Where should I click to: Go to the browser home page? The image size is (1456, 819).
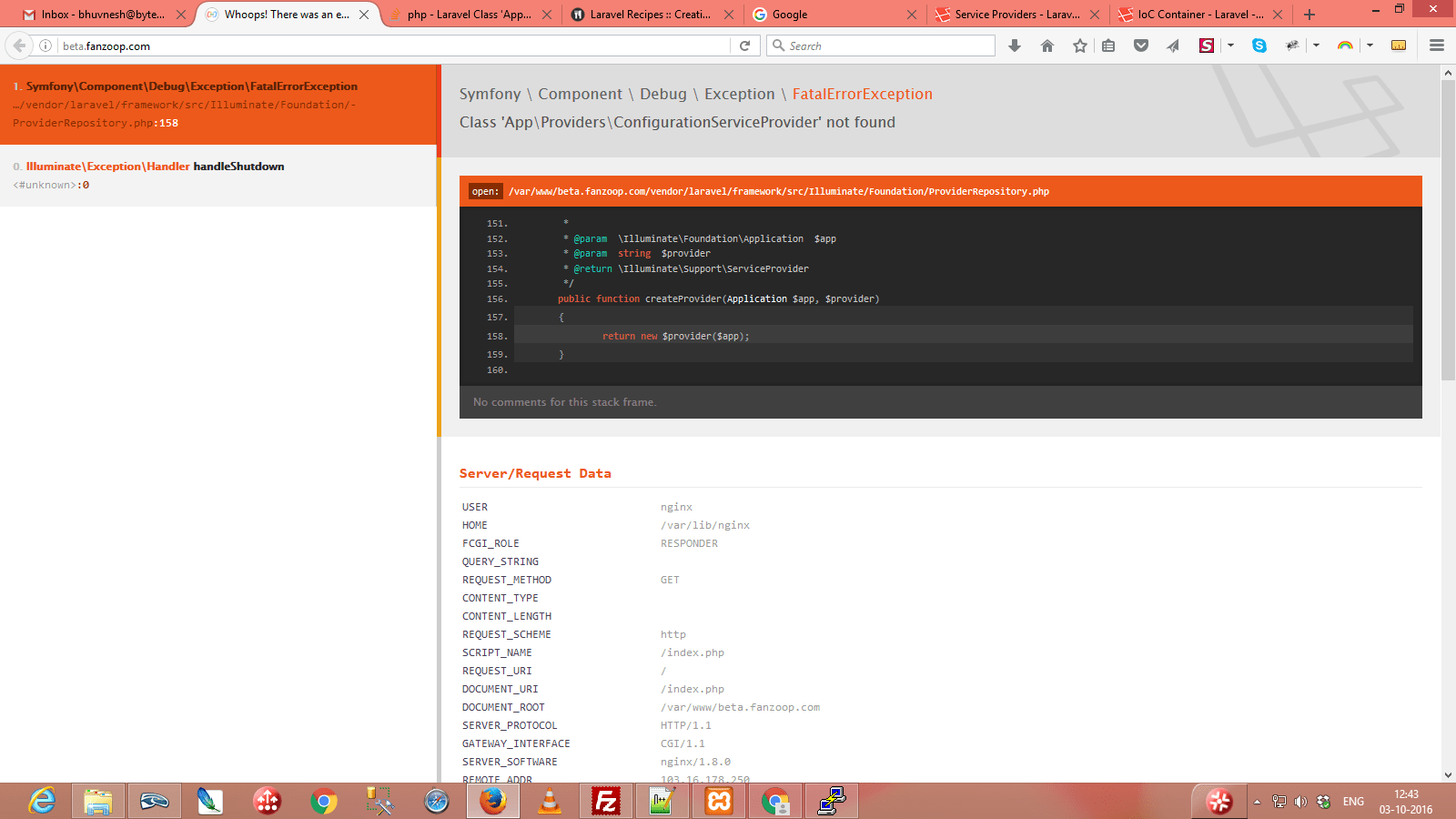[x=1047, y=45]
